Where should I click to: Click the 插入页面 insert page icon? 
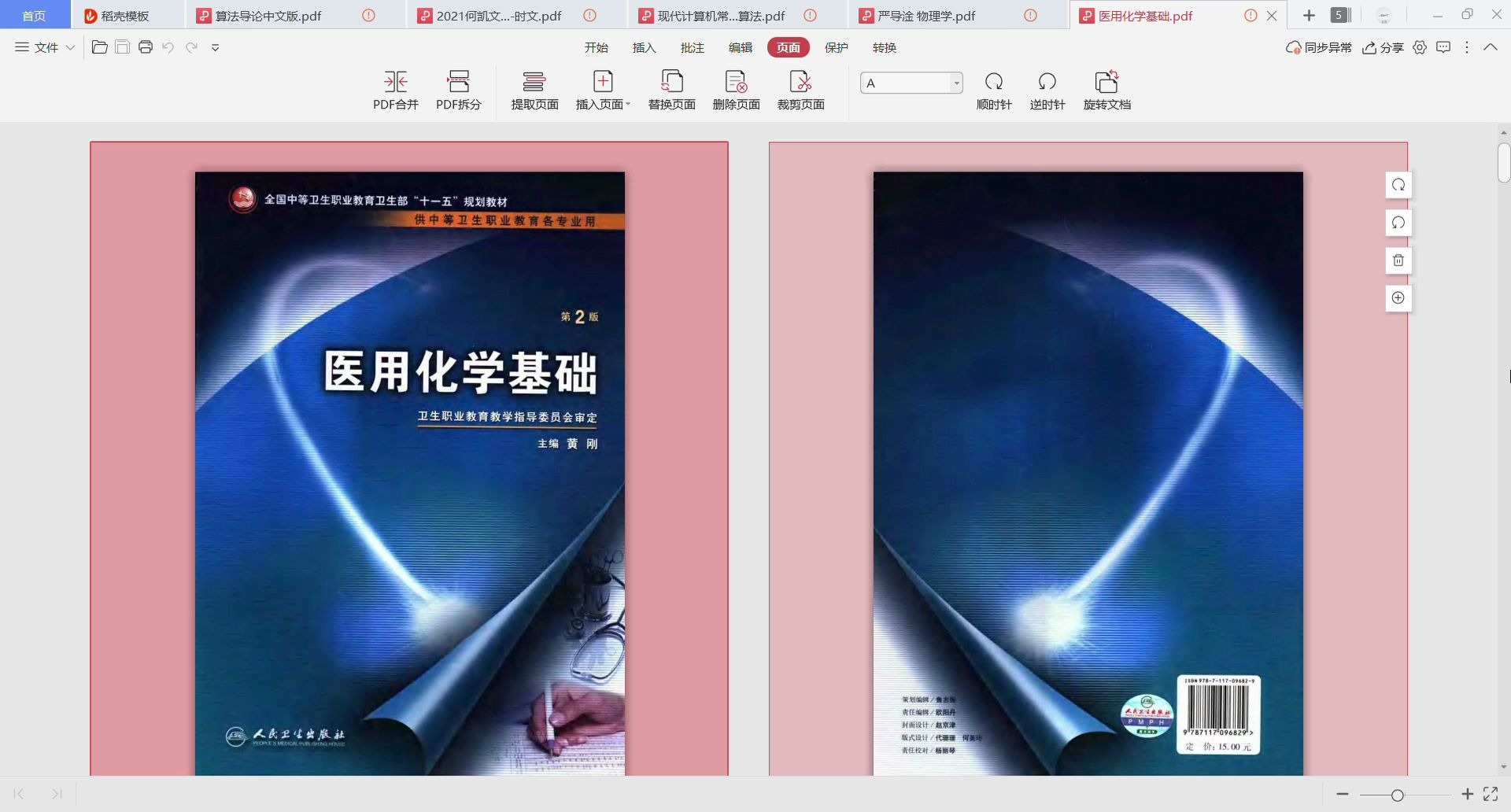point(603,82)
